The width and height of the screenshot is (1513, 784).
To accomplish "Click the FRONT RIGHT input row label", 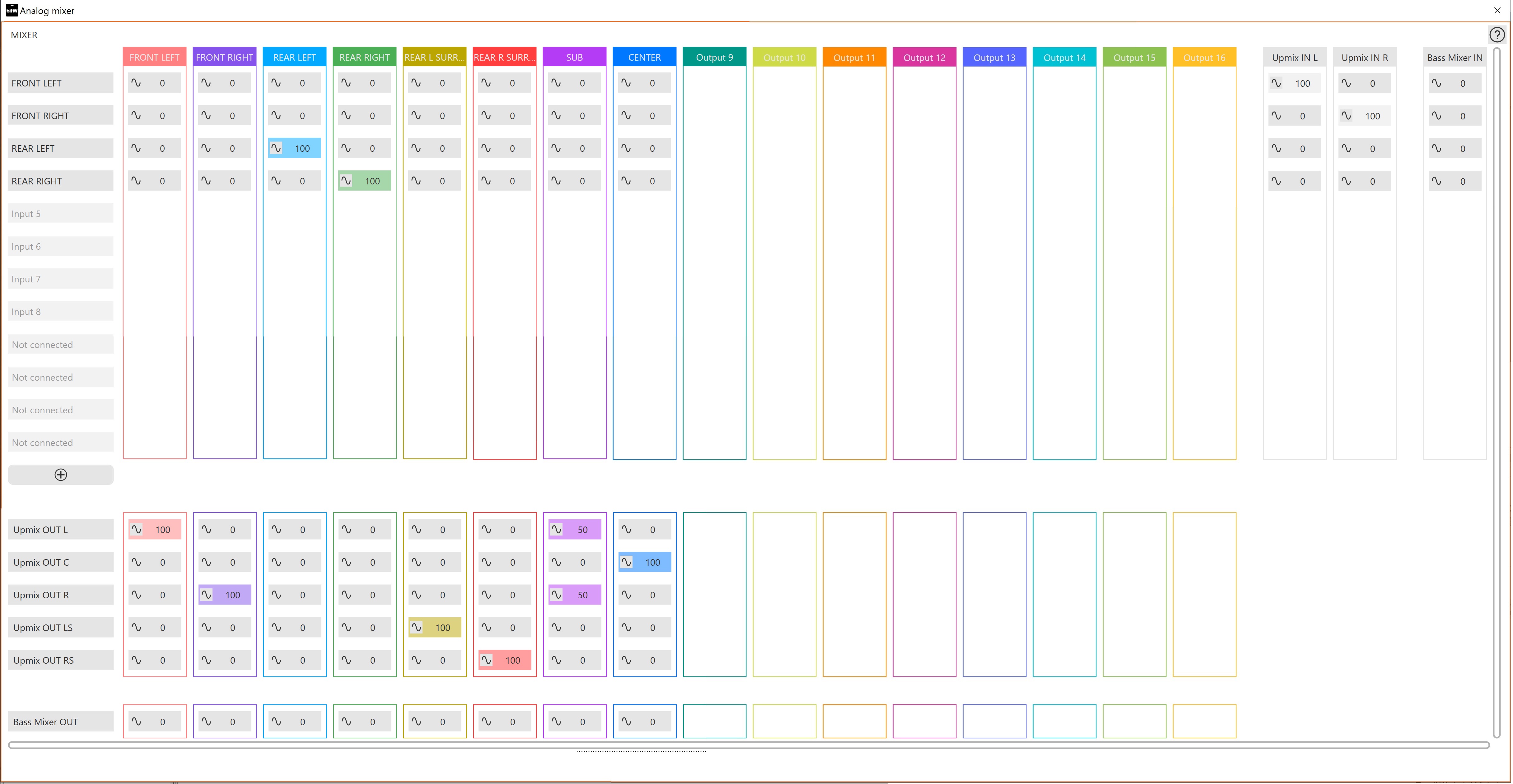I will (60, 116).
